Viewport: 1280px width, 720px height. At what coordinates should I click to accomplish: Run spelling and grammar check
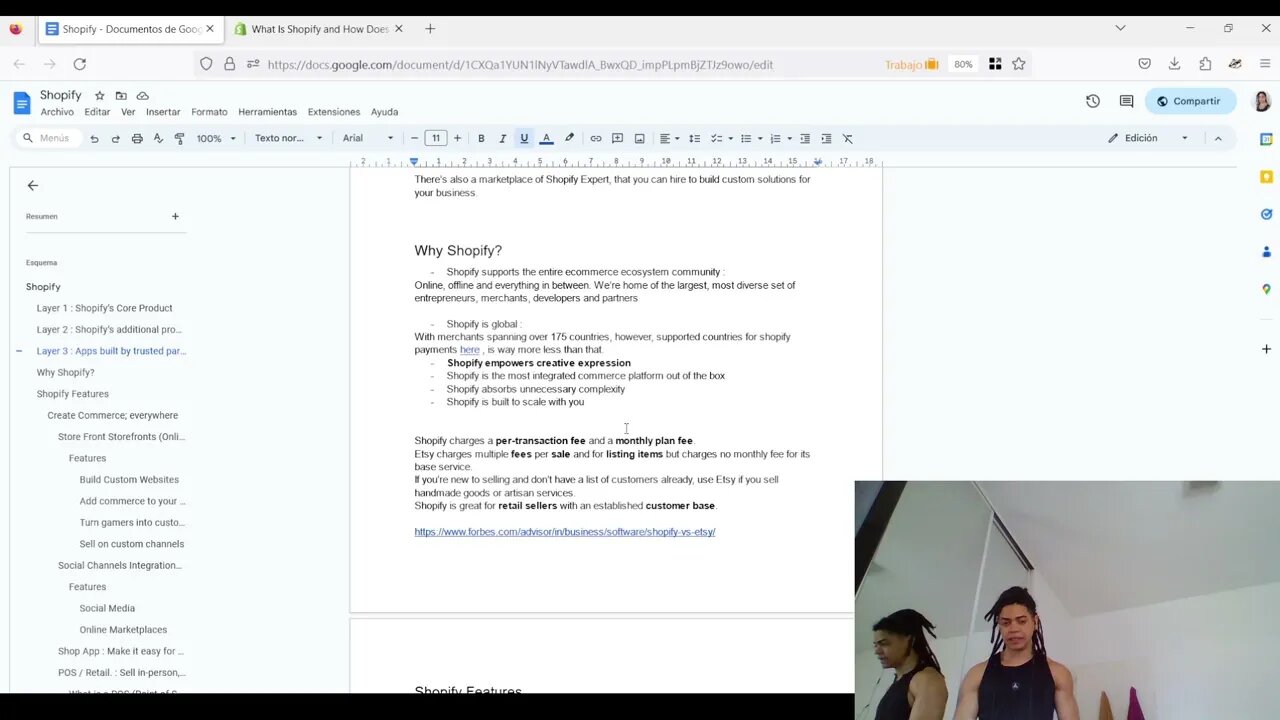(x=158, y=138)
